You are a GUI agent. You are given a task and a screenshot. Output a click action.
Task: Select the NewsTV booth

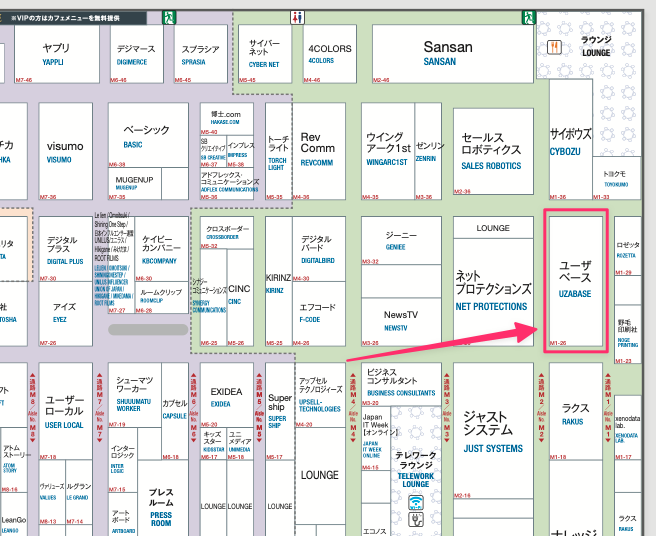tap(401, 322)
